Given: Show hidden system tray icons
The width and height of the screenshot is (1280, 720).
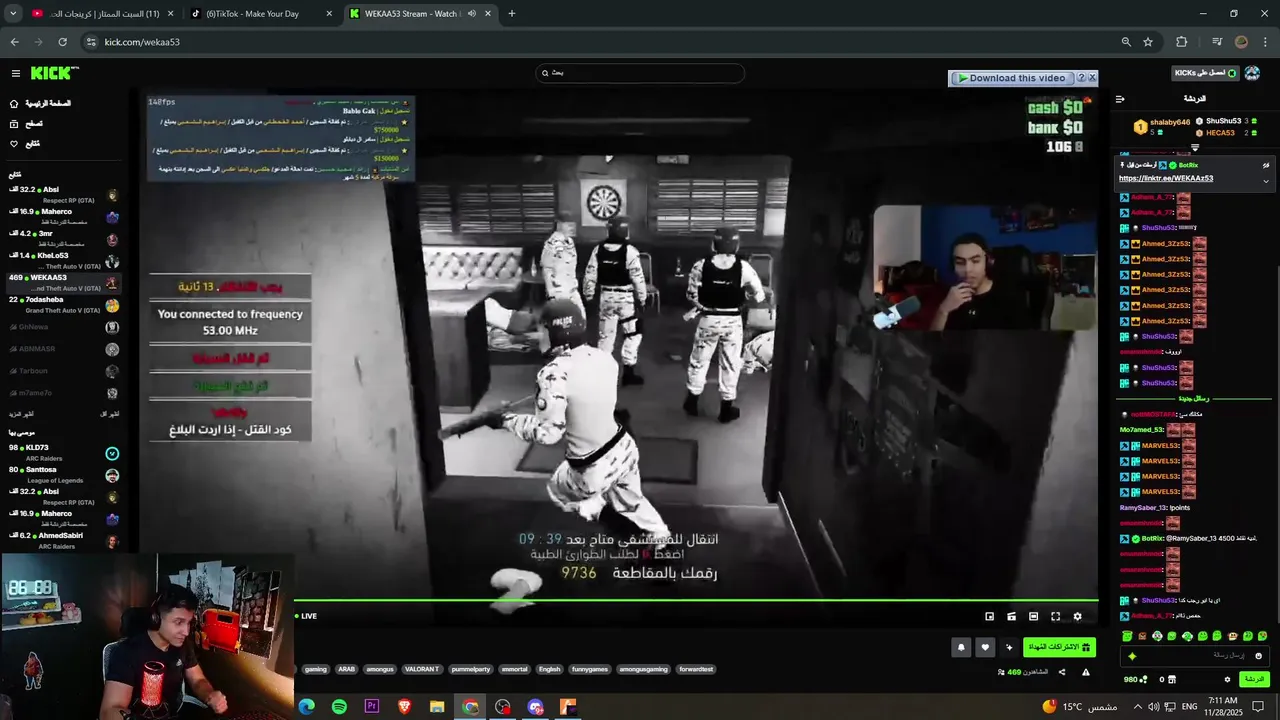Looking at the screenshot, I should pyautogui.click(x=1138, y=706).
